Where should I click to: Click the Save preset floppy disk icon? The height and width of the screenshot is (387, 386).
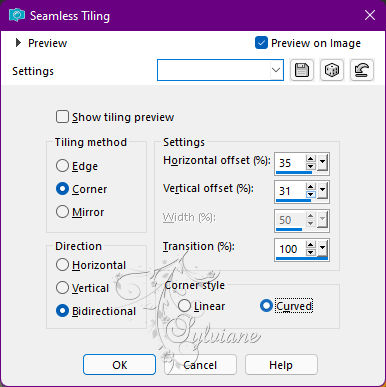click(x=302, y=70)
